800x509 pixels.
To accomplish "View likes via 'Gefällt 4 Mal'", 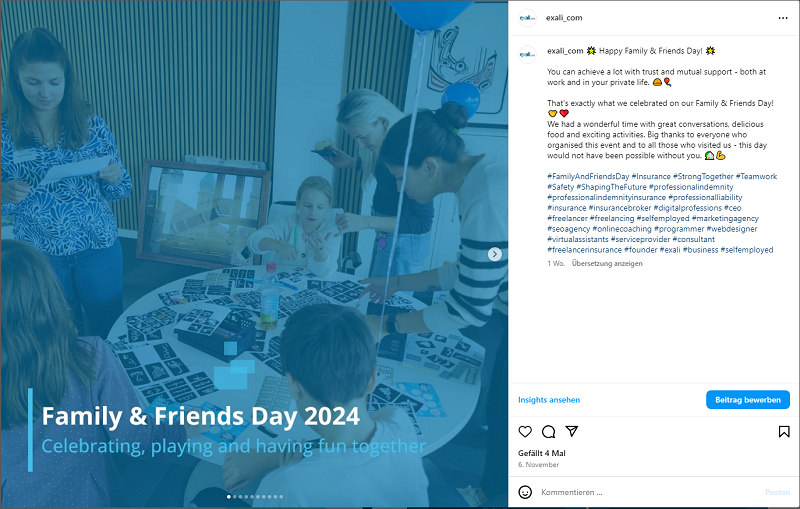I will click(x=541, y=453).
